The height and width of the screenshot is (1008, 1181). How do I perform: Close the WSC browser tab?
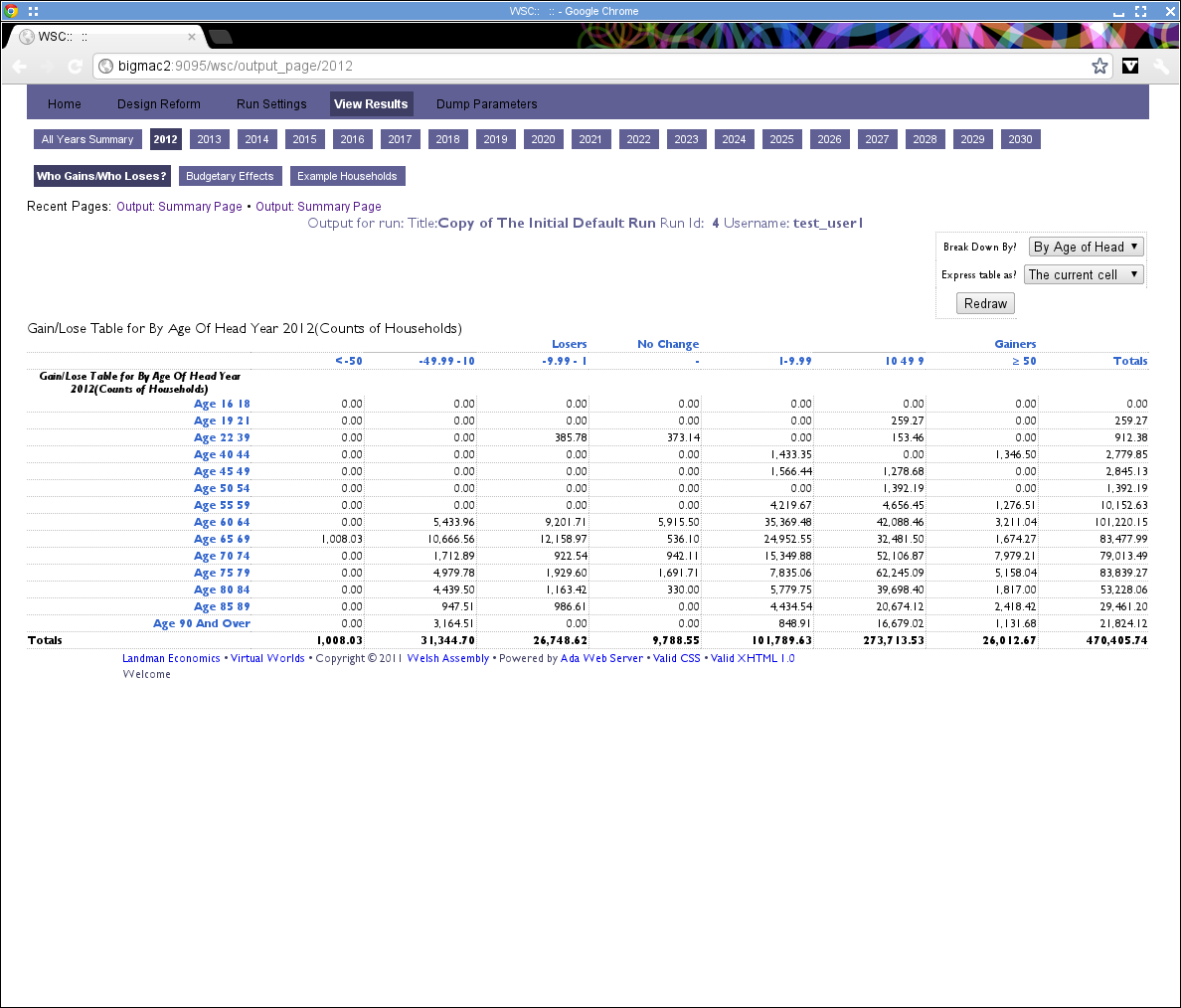(x=192, y=37)
